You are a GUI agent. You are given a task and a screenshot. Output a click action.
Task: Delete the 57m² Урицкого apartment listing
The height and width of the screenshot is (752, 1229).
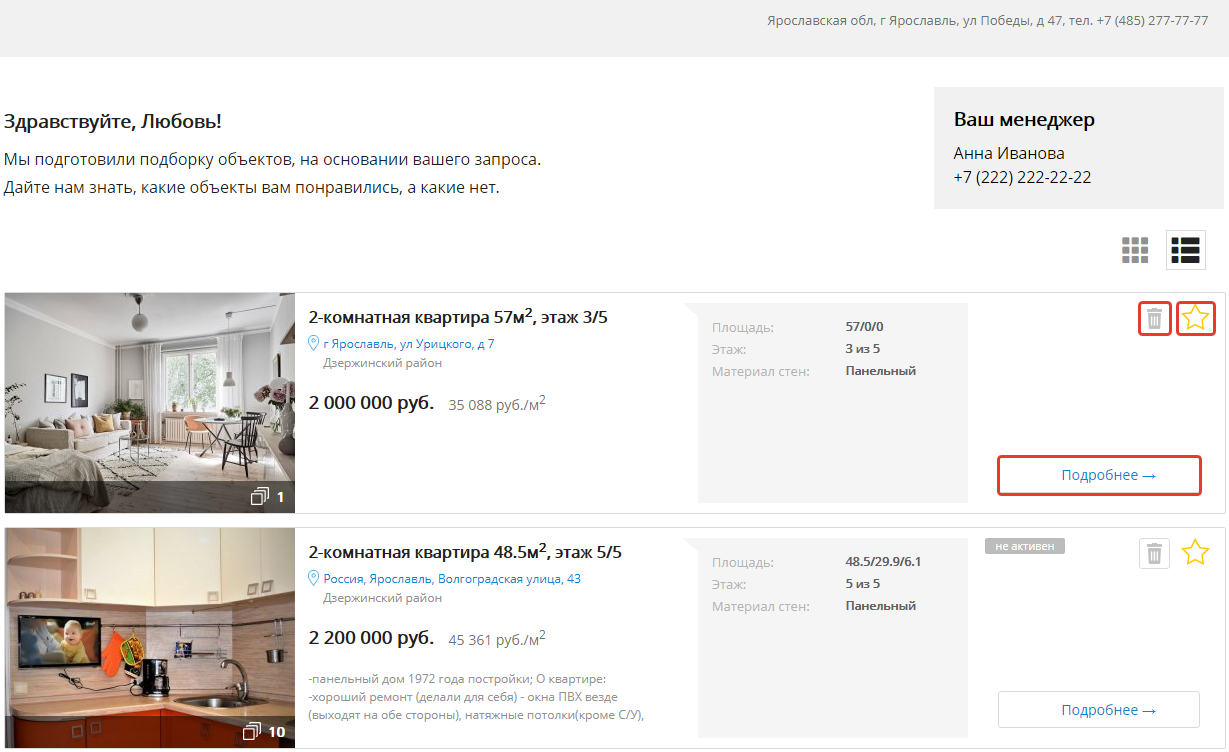[x=1155, y=319]
